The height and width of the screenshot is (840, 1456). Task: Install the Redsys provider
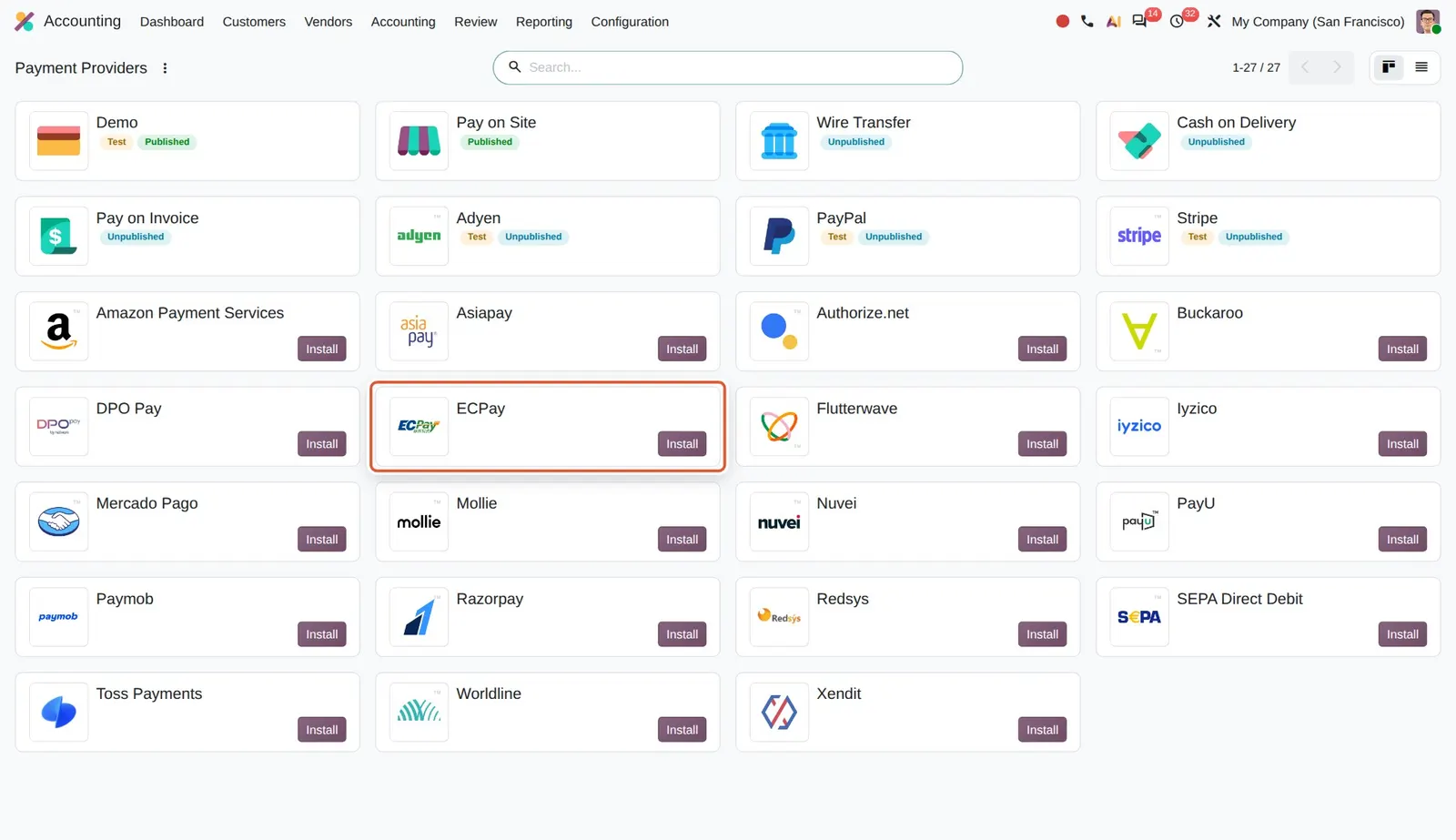pyautogui.click(x=1042, y=634)
